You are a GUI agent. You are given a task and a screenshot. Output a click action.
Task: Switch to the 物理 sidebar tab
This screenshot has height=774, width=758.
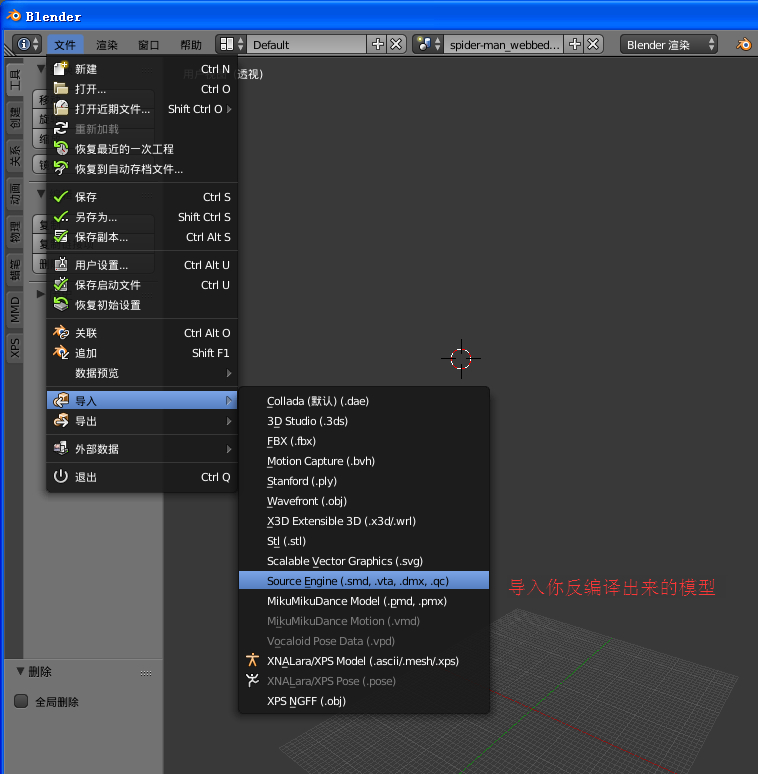coord(15,232)
